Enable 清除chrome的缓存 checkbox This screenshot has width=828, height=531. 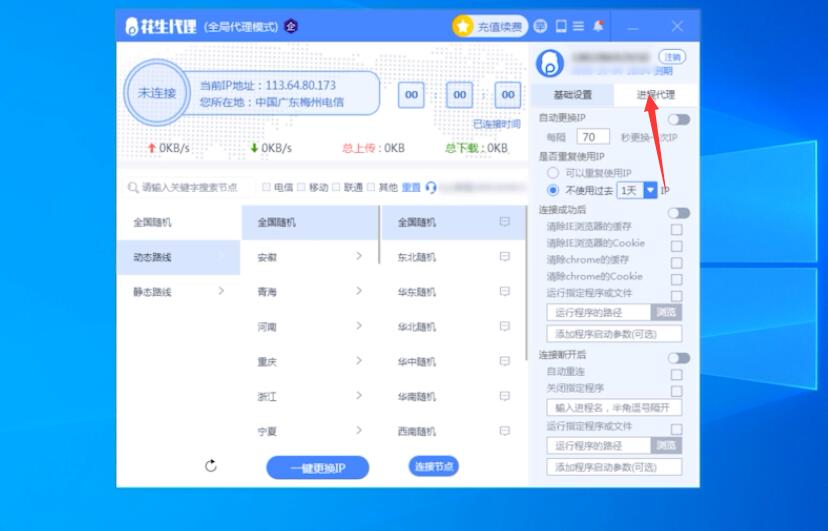677,262
